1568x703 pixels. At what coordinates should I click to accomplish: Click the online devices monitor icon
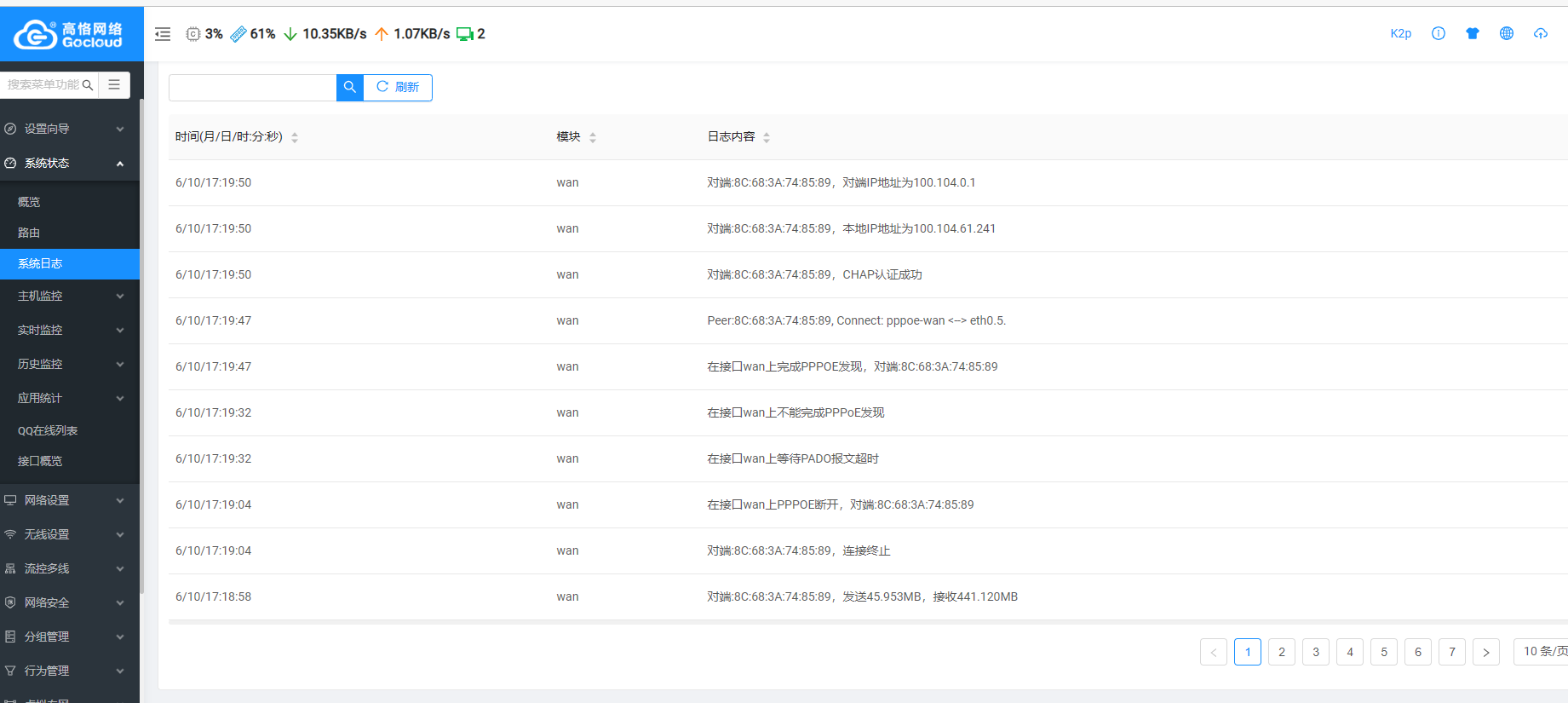[464, 34]
